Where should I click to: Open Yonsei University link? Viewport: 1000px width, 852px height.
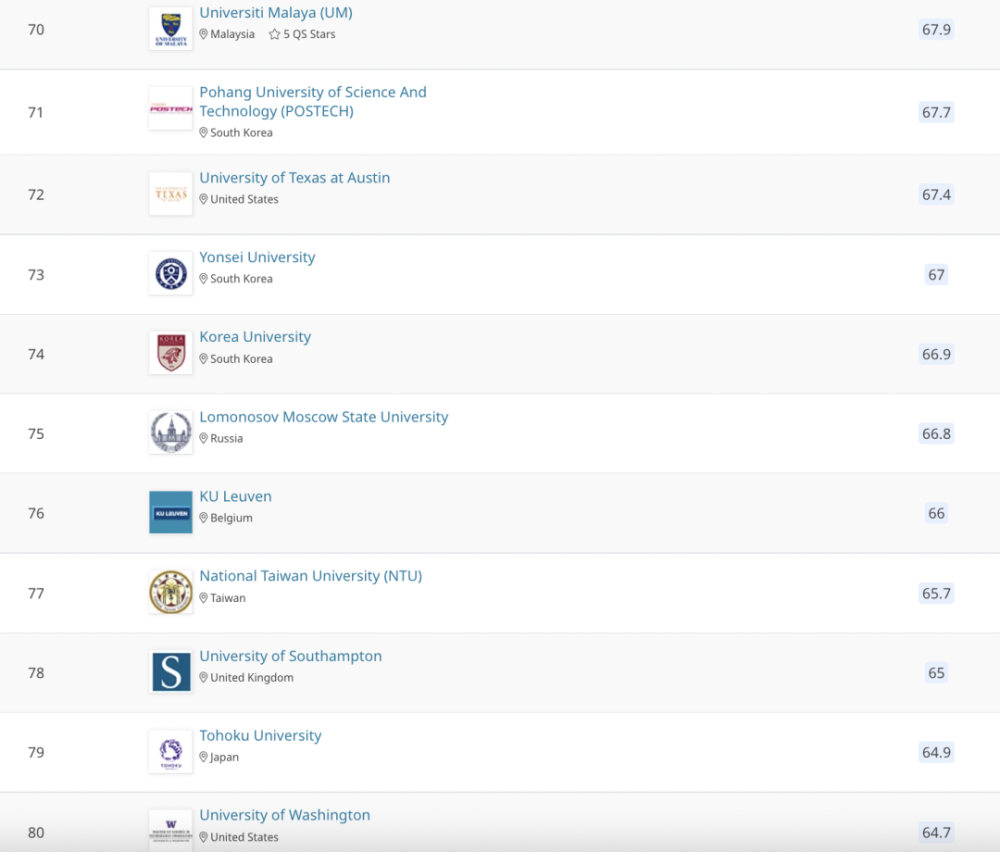tap(257, 258)
